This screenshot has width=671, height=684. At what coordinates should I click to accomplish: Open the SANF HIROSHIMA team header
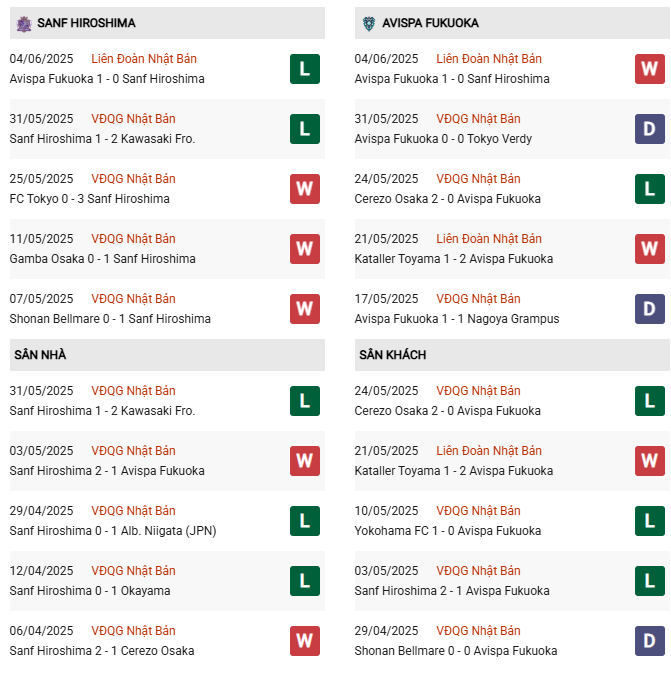tap(167, 23)
